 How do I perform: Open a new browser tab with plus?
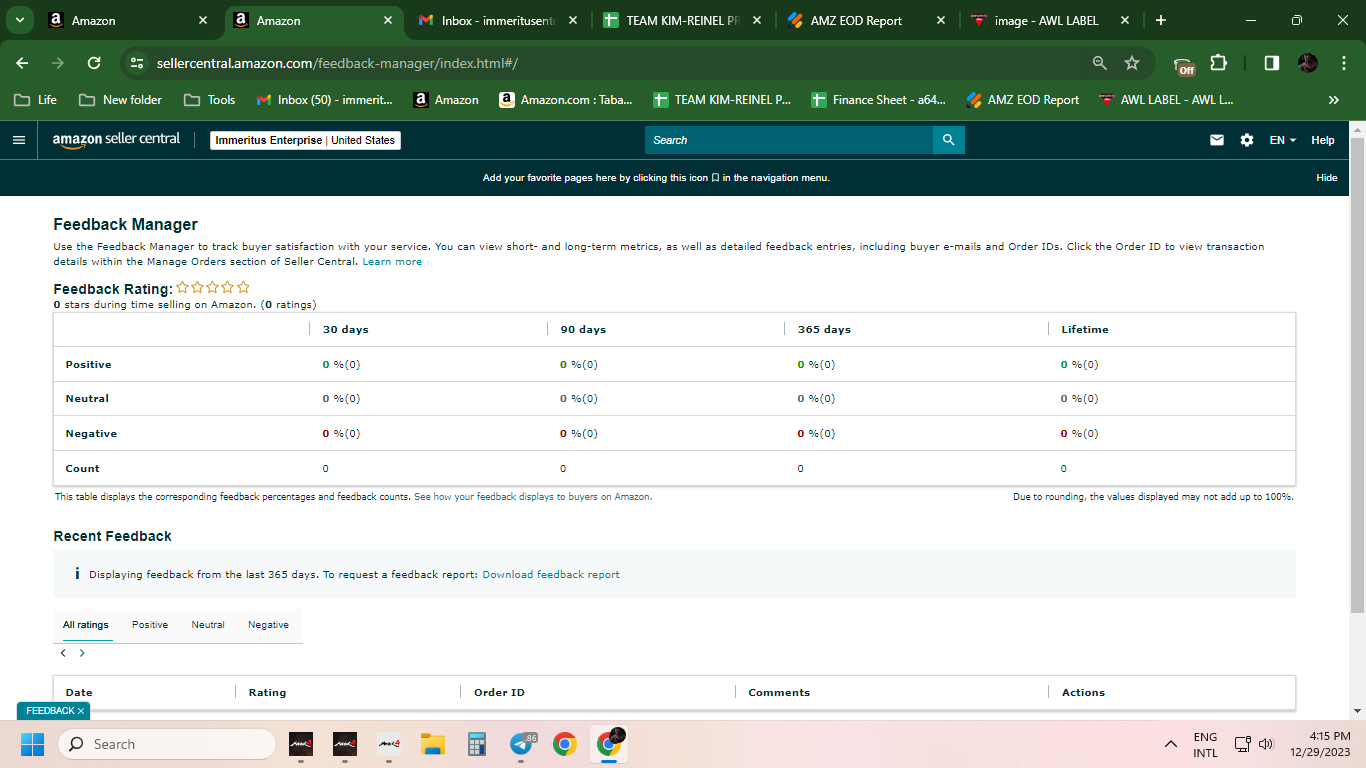(x=1160, y=20)
